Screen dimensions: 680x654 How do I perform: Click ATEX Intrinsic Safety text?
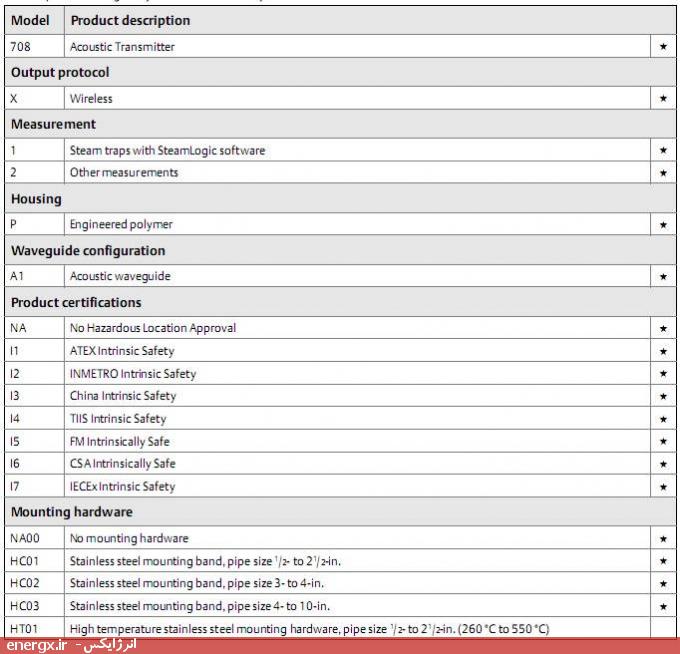tap(122, 351)
